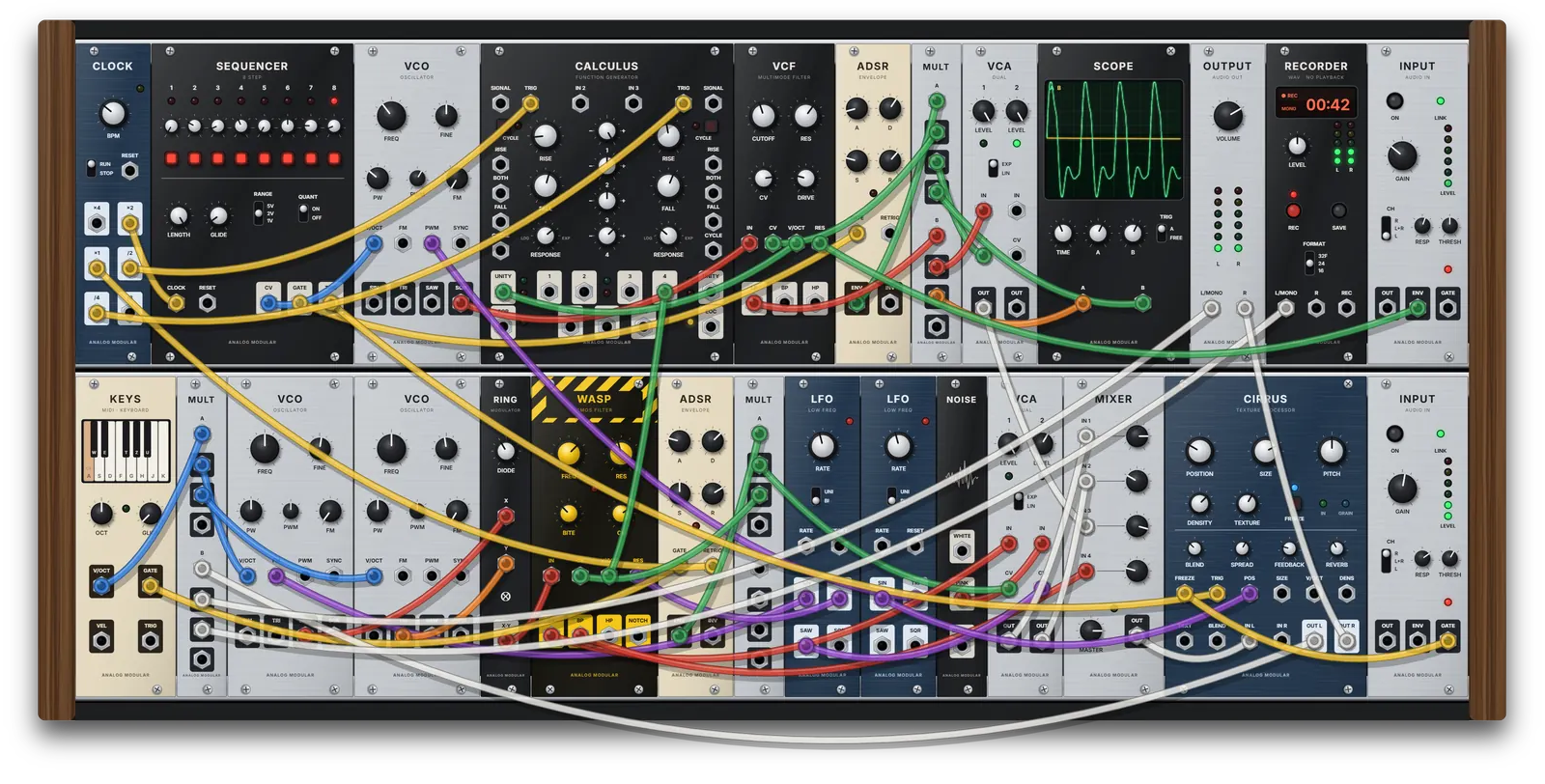
Task: Click the DIODE knob on RING modulator
Action: 505,451
